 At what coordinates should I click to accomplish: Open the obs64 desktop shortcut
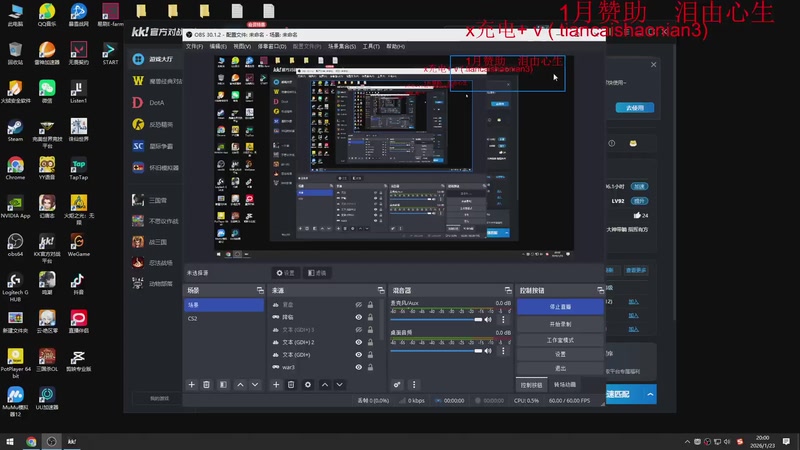(15, 244)
